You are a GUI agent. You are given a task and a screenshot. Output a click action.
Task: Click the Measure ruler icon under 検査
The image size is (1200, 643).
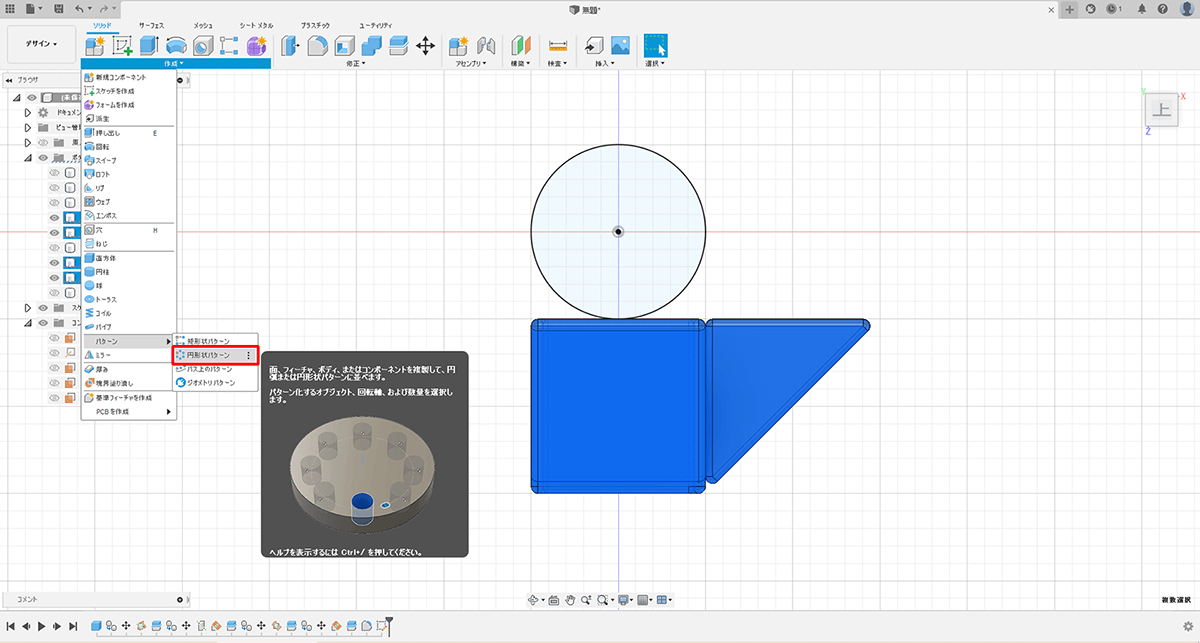[x=558, y=45]
